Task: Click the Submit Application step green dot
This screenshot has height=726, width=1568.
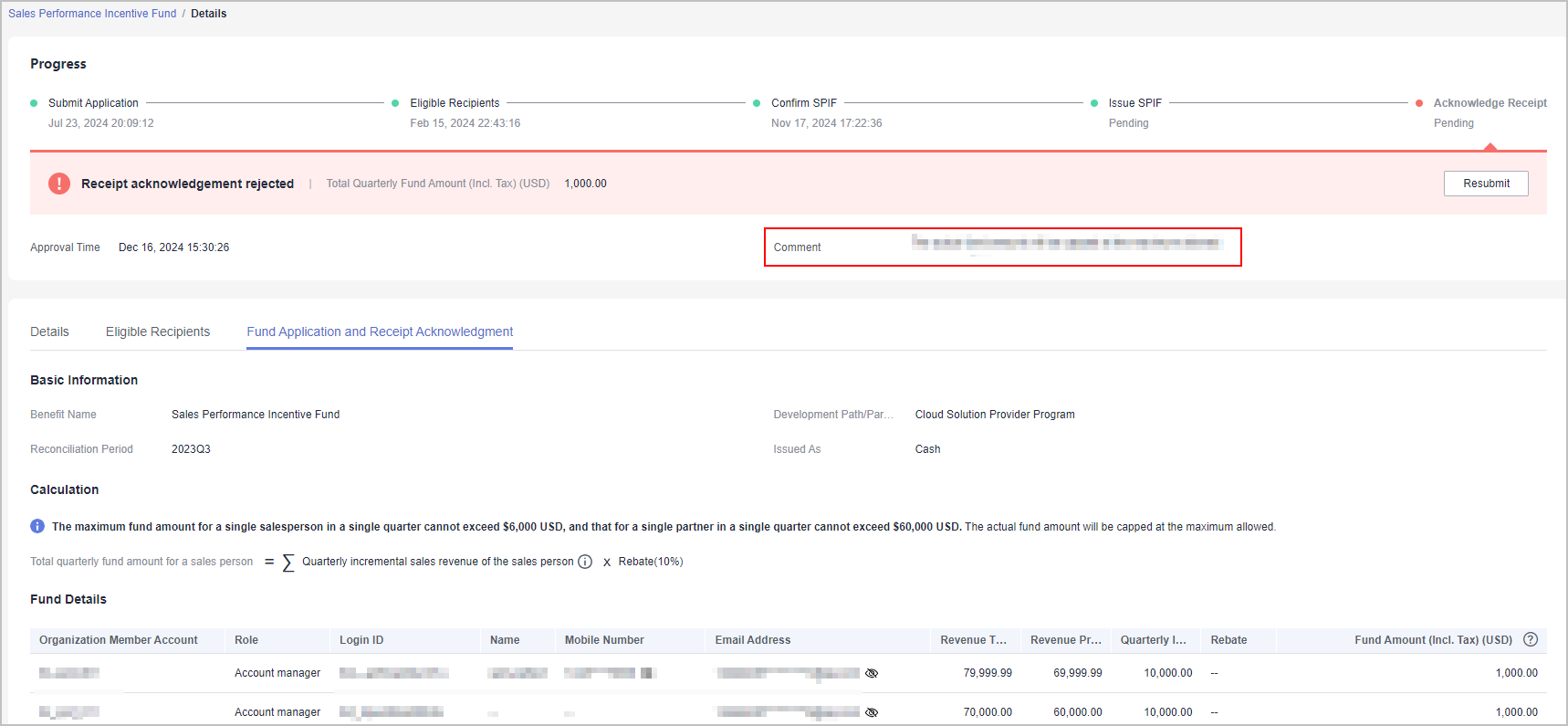Action: 34,103
